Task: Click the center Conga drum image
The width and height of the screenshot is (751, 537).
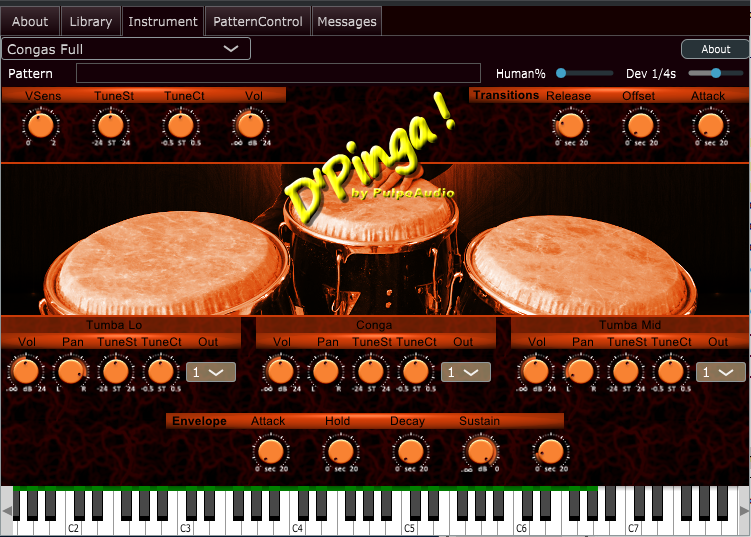Action: [x=371, y=244]
